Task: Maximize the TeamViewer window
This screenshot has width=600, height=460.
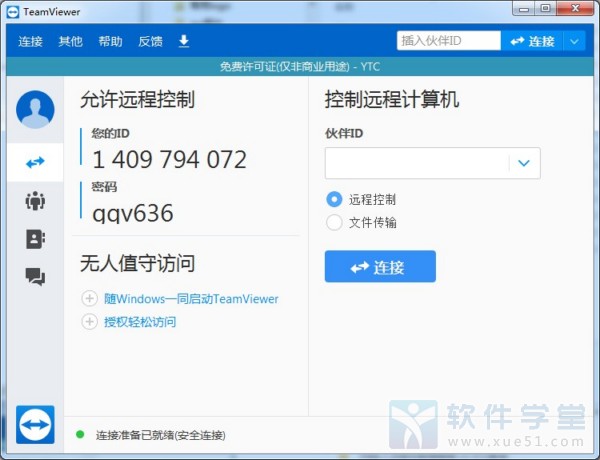Action: [545, 8]
